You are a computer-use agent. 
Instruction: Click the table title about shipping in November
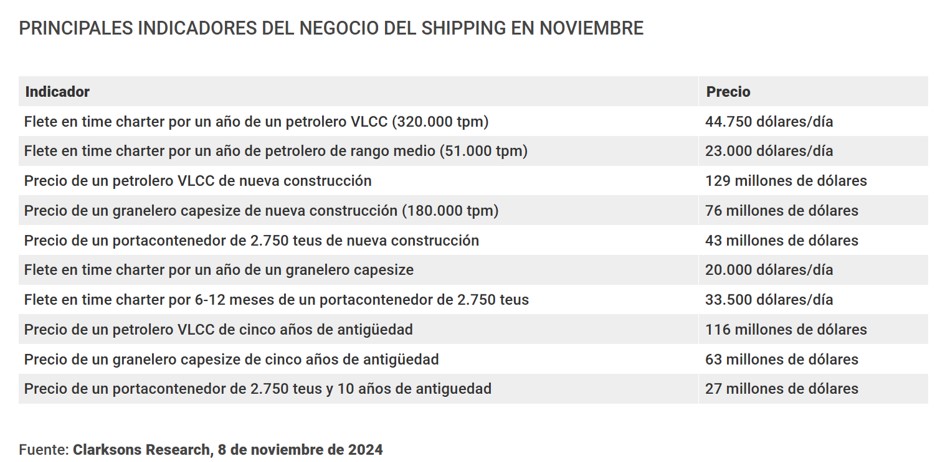tap(331, 28)
